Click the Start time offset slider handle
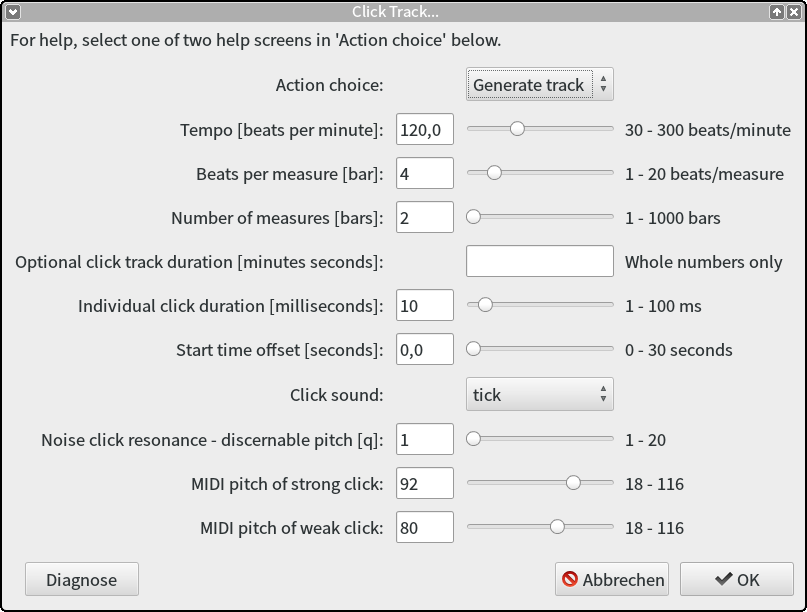This screenshot has height=612, width=807. tap(473, 349)
